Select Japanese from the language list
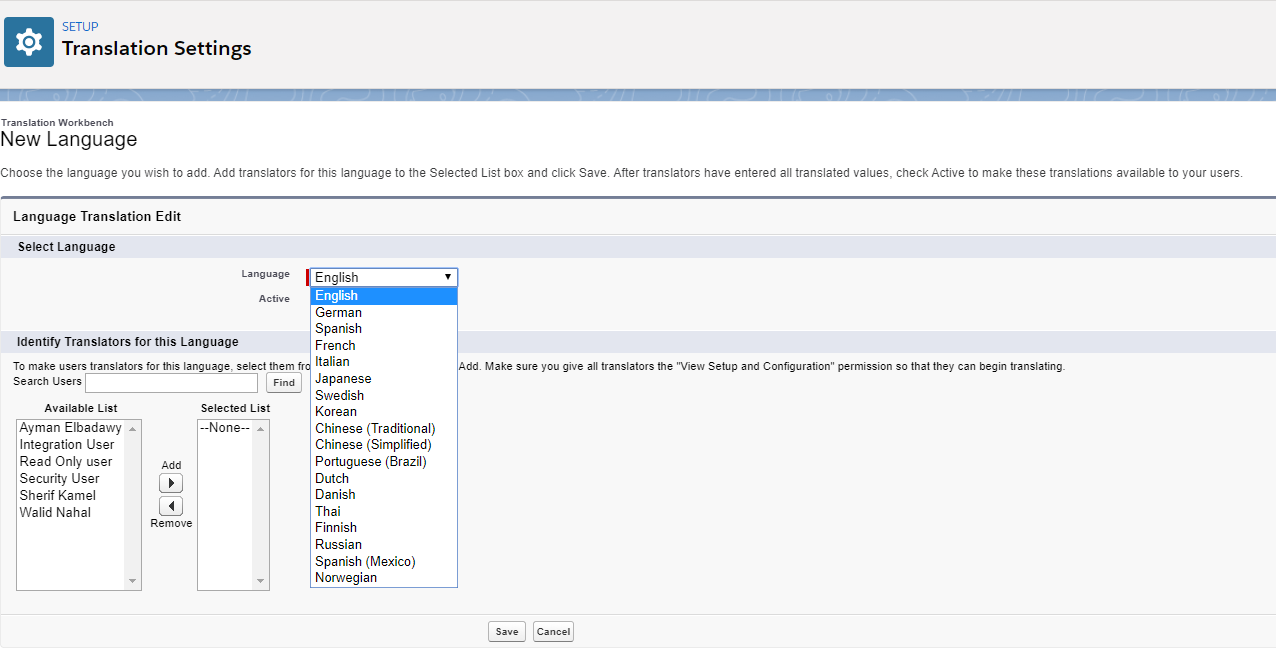This screenshot has width=1276, height=652. pos(343,378)
